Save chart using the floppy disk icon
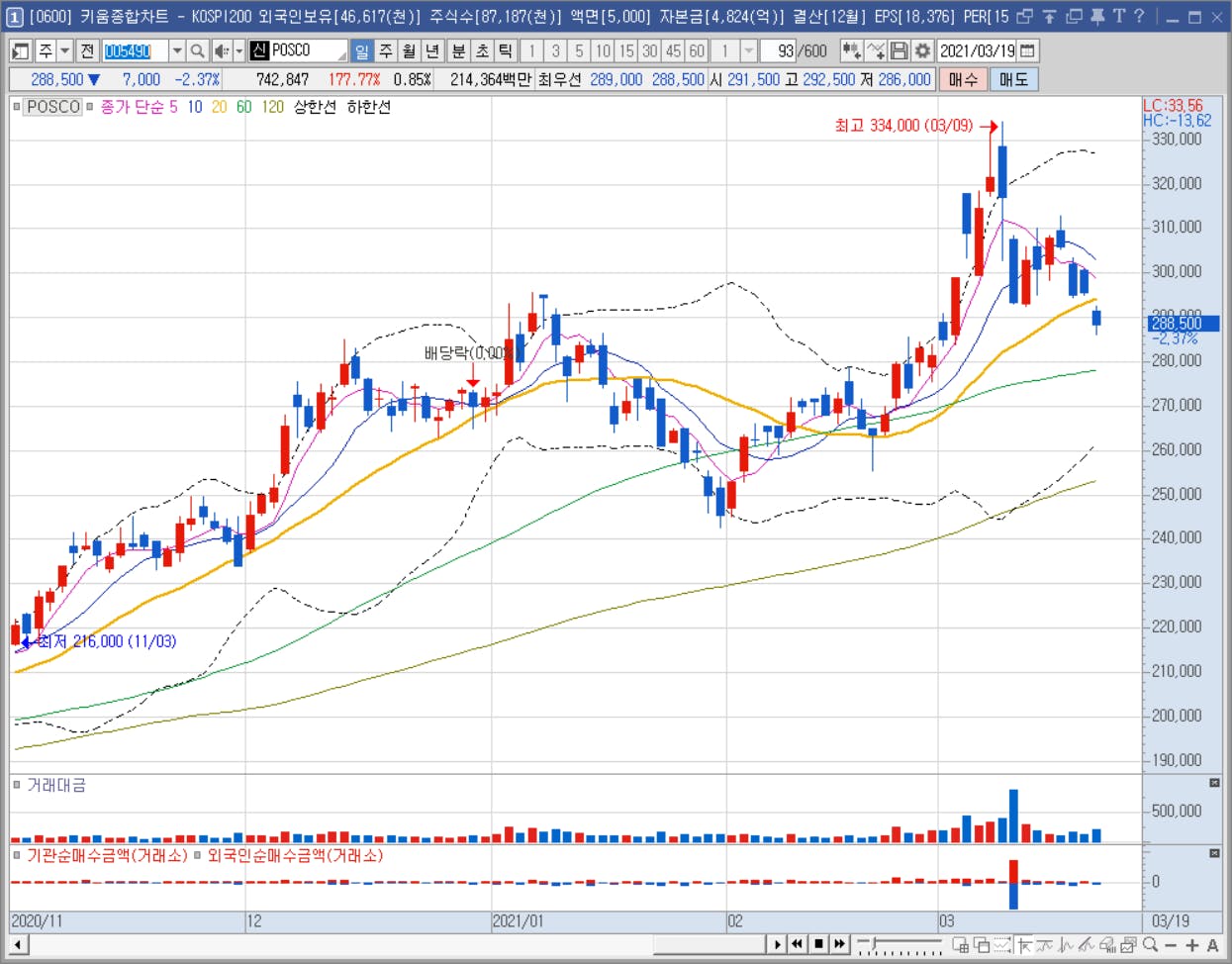 click(x=899, y=50)
